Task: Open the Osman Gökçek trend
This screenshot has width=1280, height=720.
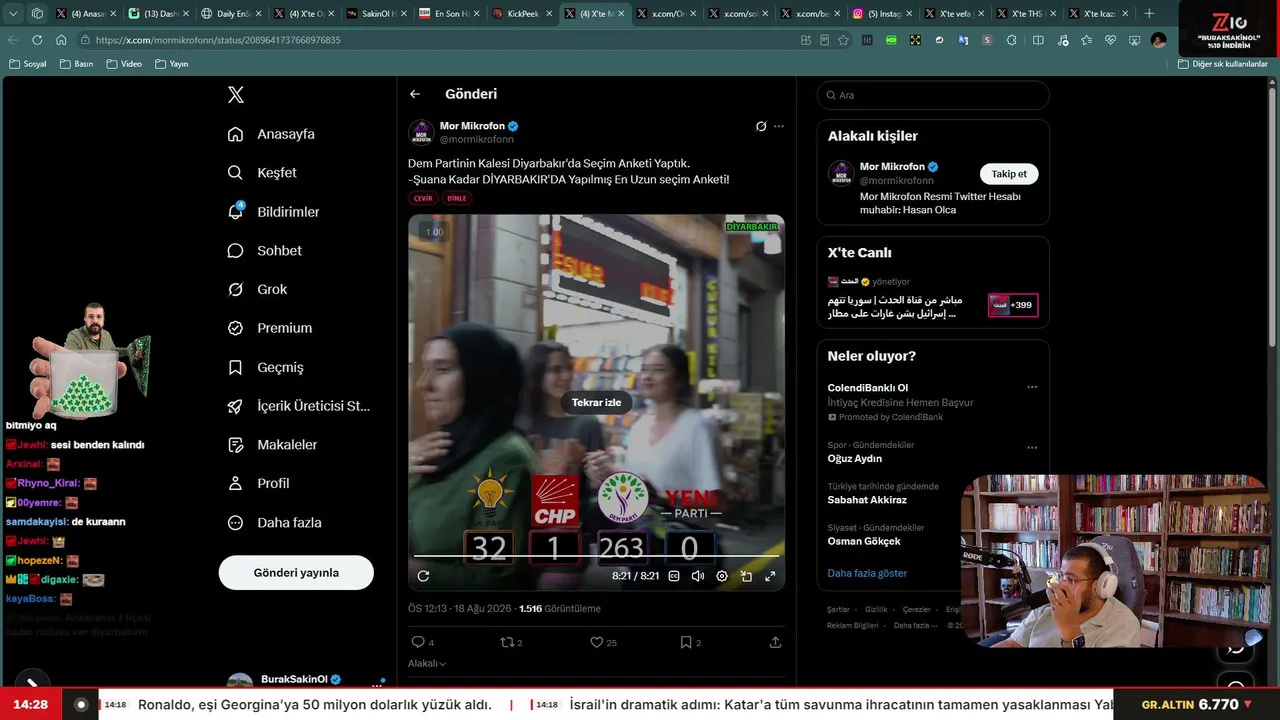Action: point(864,541)
